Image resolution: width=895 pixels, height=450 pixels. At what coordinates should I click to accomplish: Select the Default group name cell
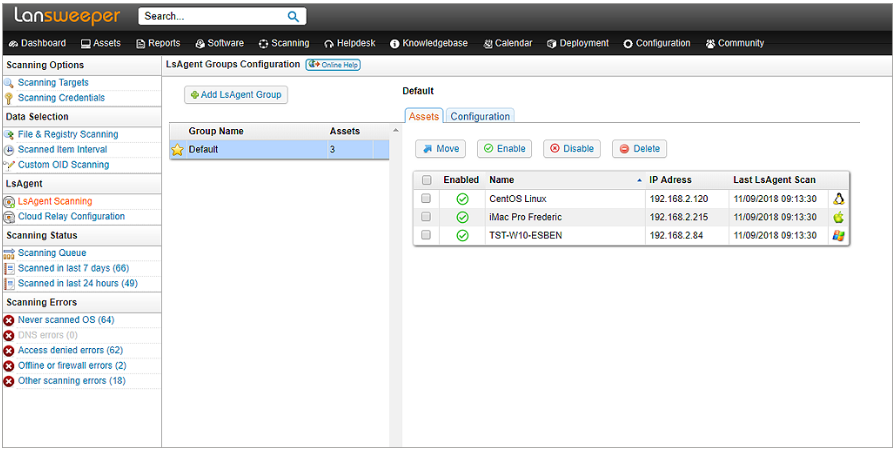click(x=256, y=150)
